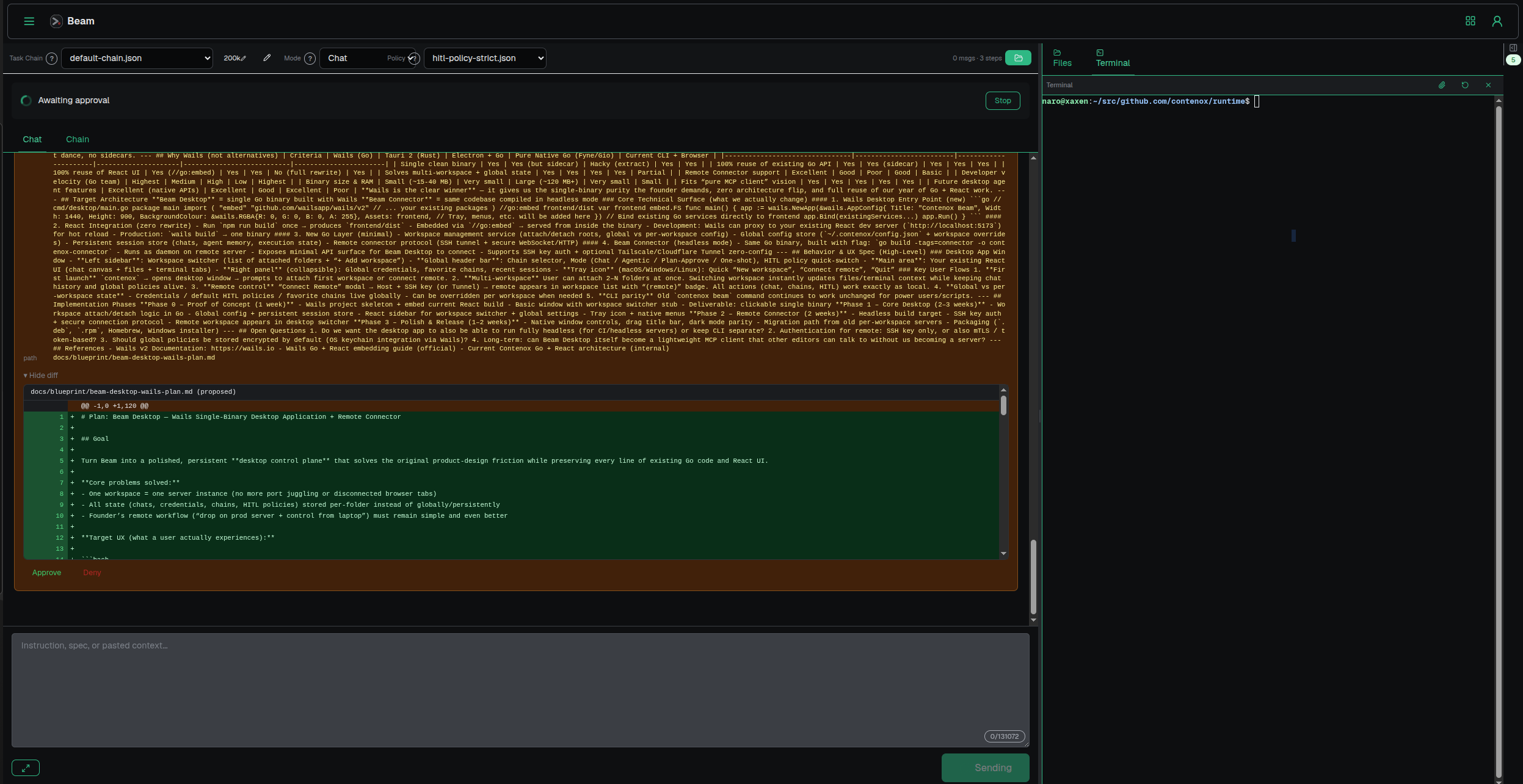
Task: Collapse the Hide diff section
Action: point(41,376)
